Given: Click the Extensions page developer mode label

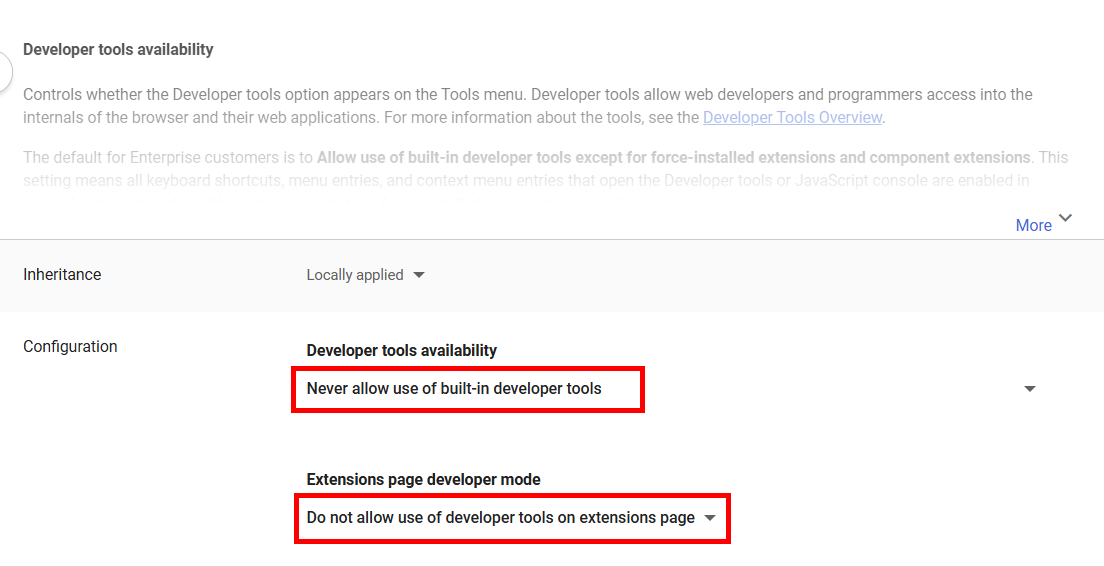Looking at the screenshot, I should click(x=423, y=479).
